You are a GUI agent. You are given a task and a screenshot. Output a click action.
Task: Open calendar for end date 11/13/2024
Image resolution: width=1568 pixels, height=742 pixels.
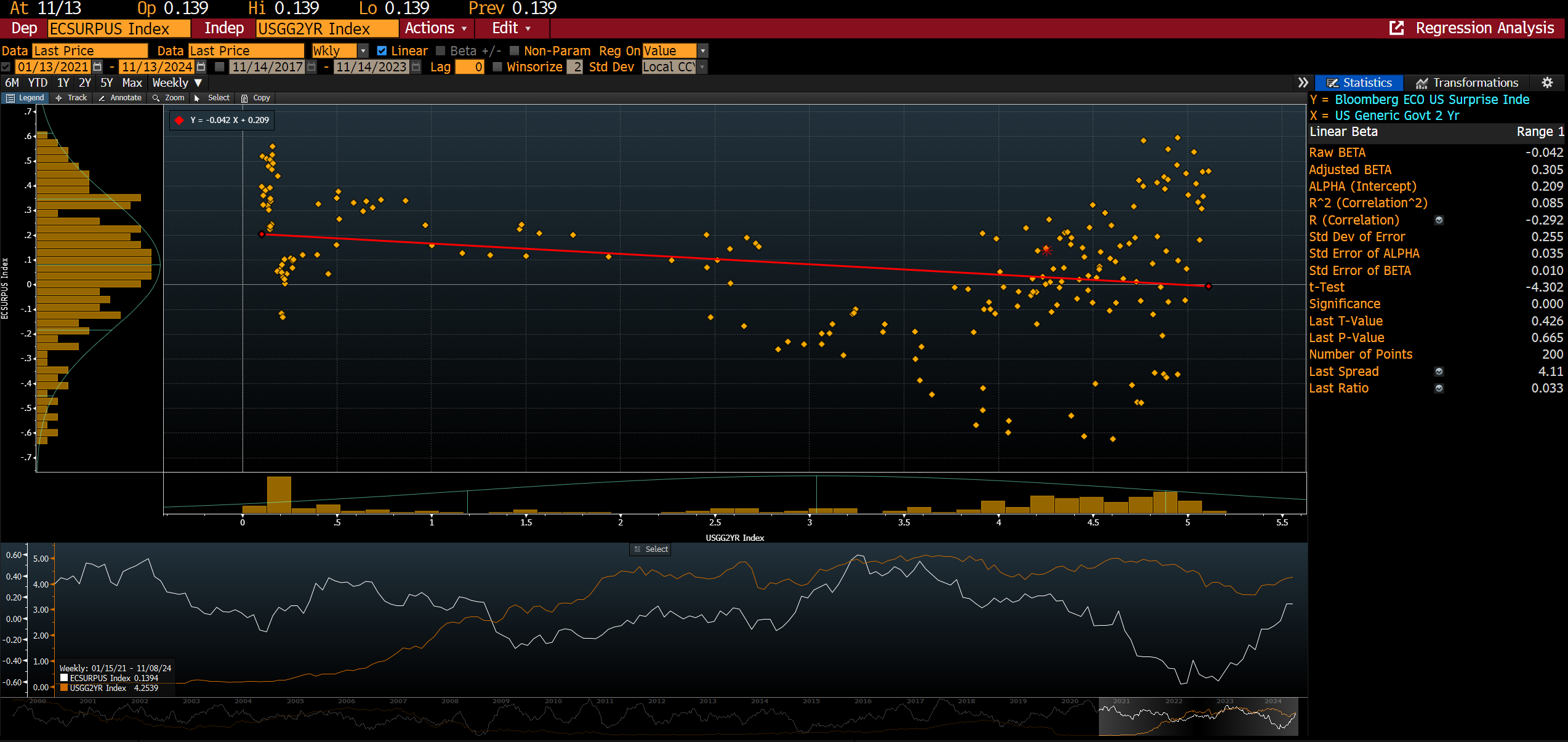[x=201, y=66]
